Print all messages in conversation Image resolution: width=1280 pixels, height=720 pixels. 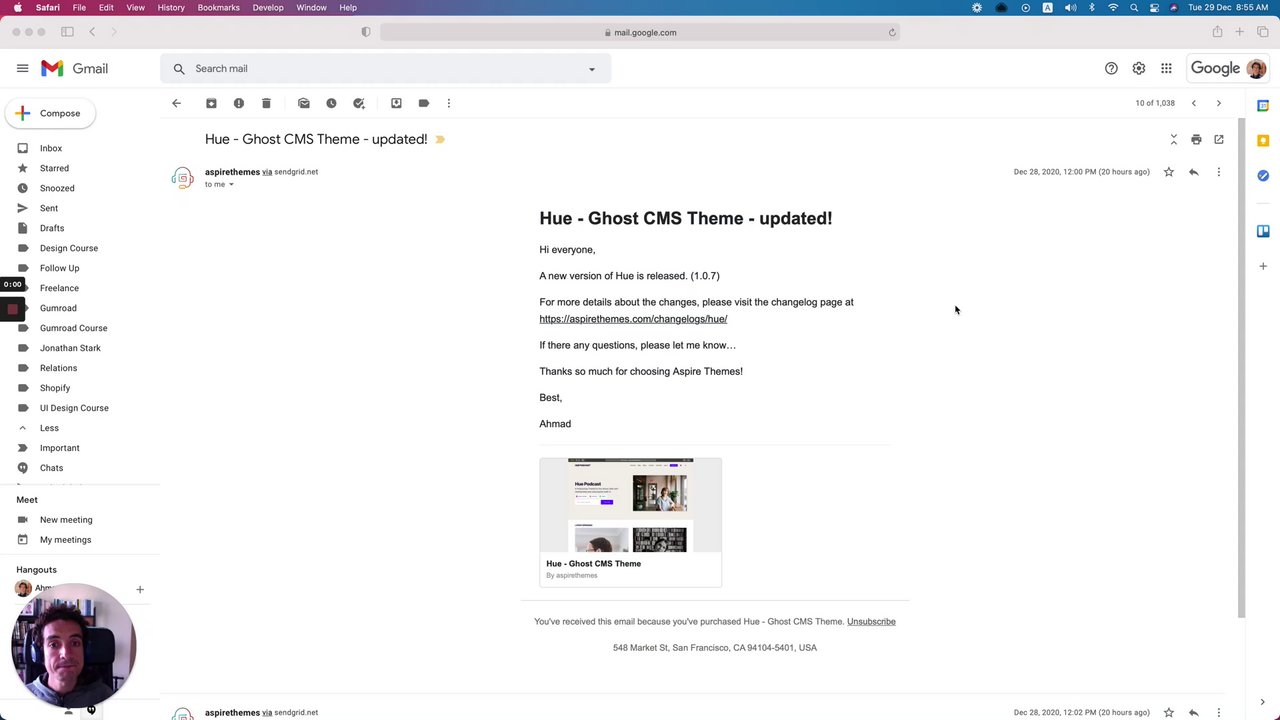coord(1196,139)
